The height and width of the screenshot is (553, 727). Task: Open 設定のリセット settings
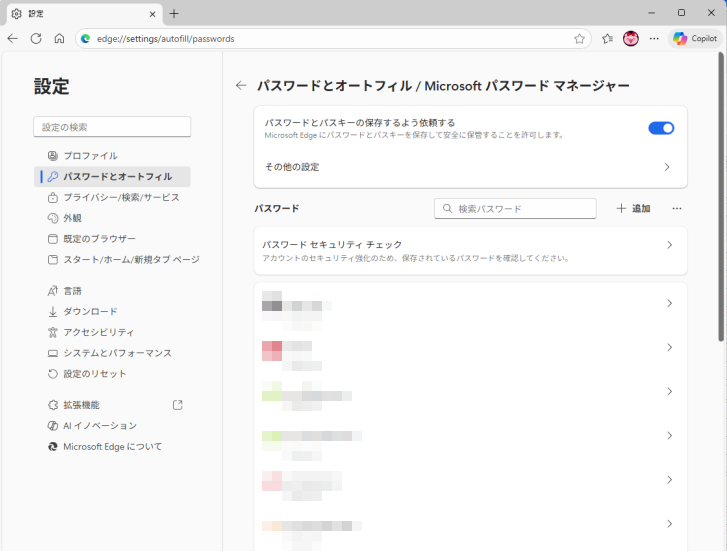tap(112, 374)
